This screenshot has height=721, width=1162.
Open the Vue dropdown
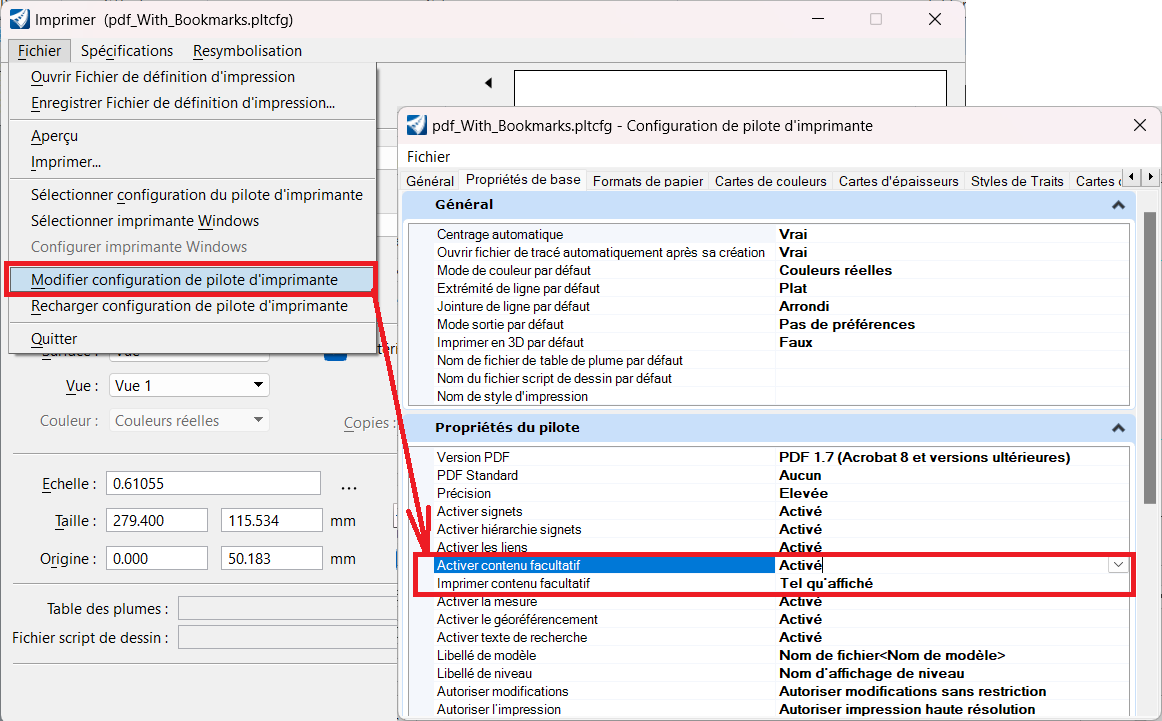click(190, 385)
